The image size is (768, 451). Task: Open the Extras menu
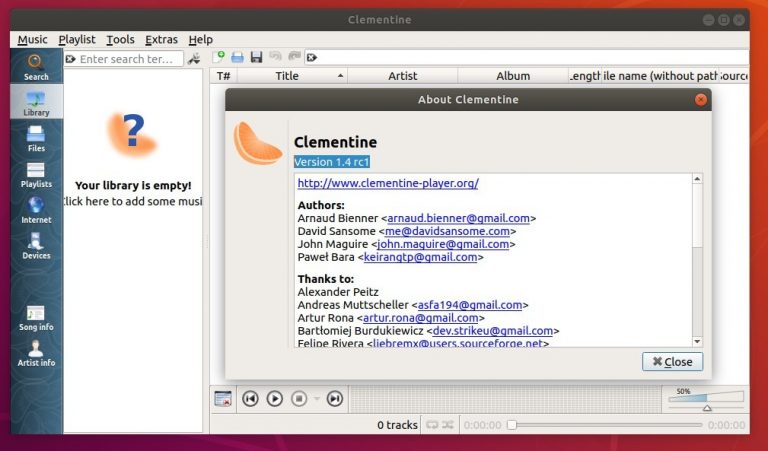pyautogui.click(x=161, y=40)
